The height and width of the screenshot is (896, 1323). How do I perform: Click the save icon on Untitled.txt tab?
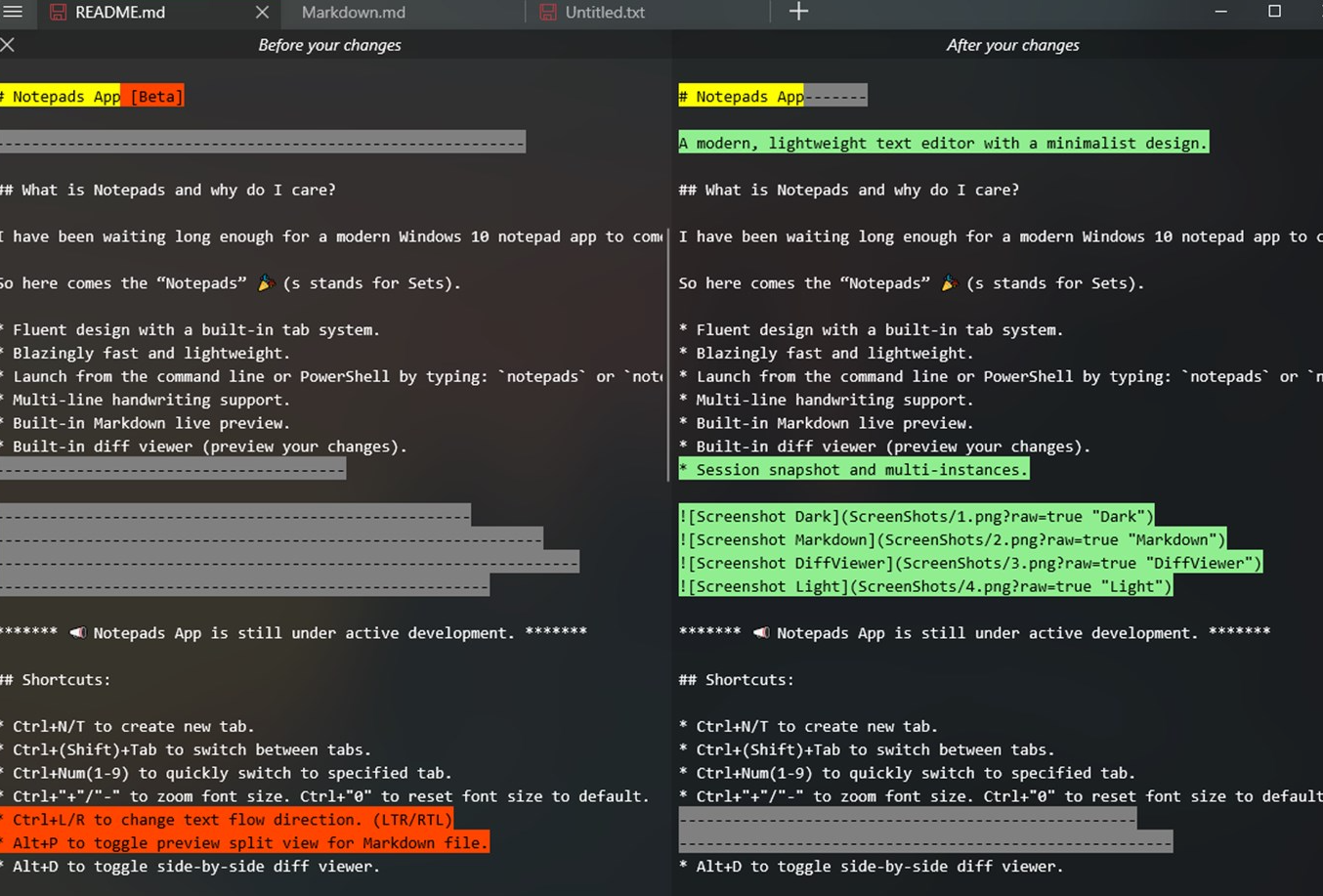point(548,13)
